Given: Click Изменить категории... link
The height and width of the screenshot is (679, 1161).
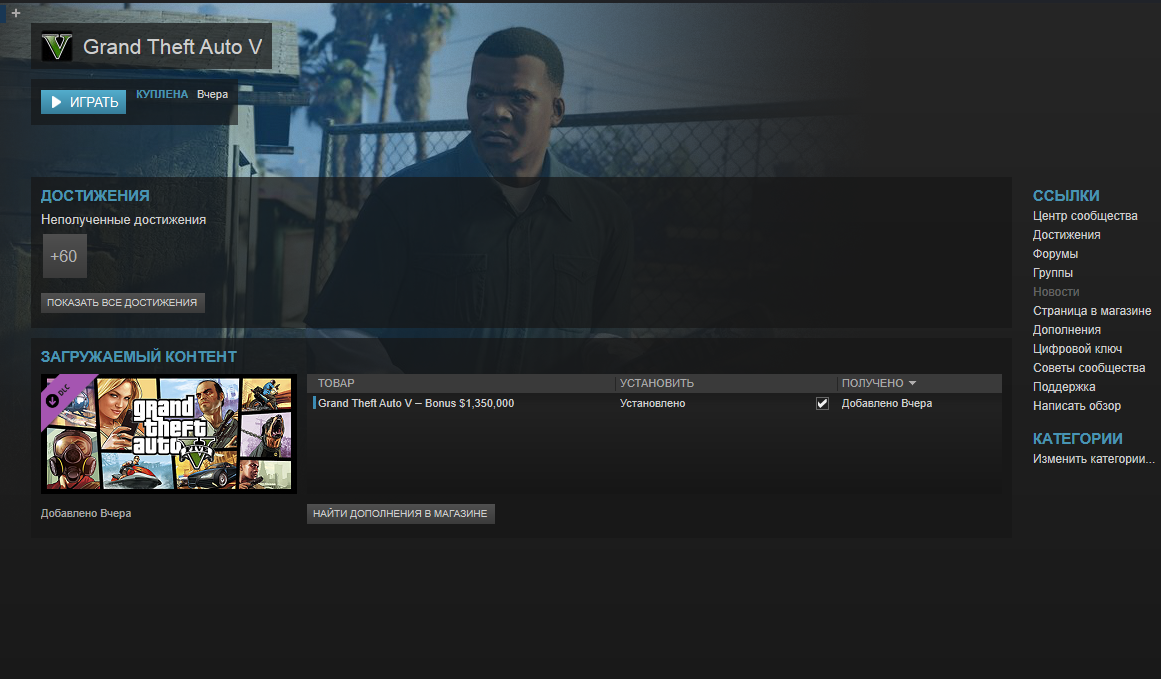Looking at the screenshot, I should [1094, 459].
